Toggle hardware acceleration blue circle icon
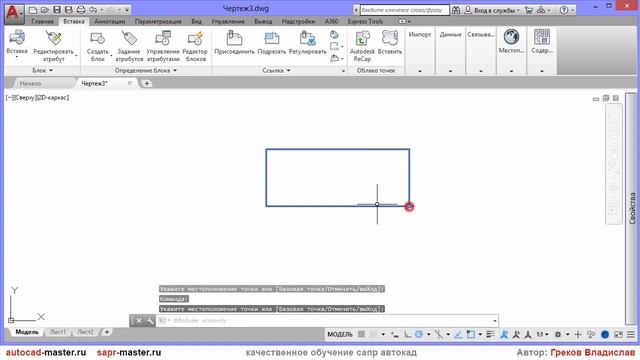The width and height of the screenshot is (640, 360). pos(605,334)
